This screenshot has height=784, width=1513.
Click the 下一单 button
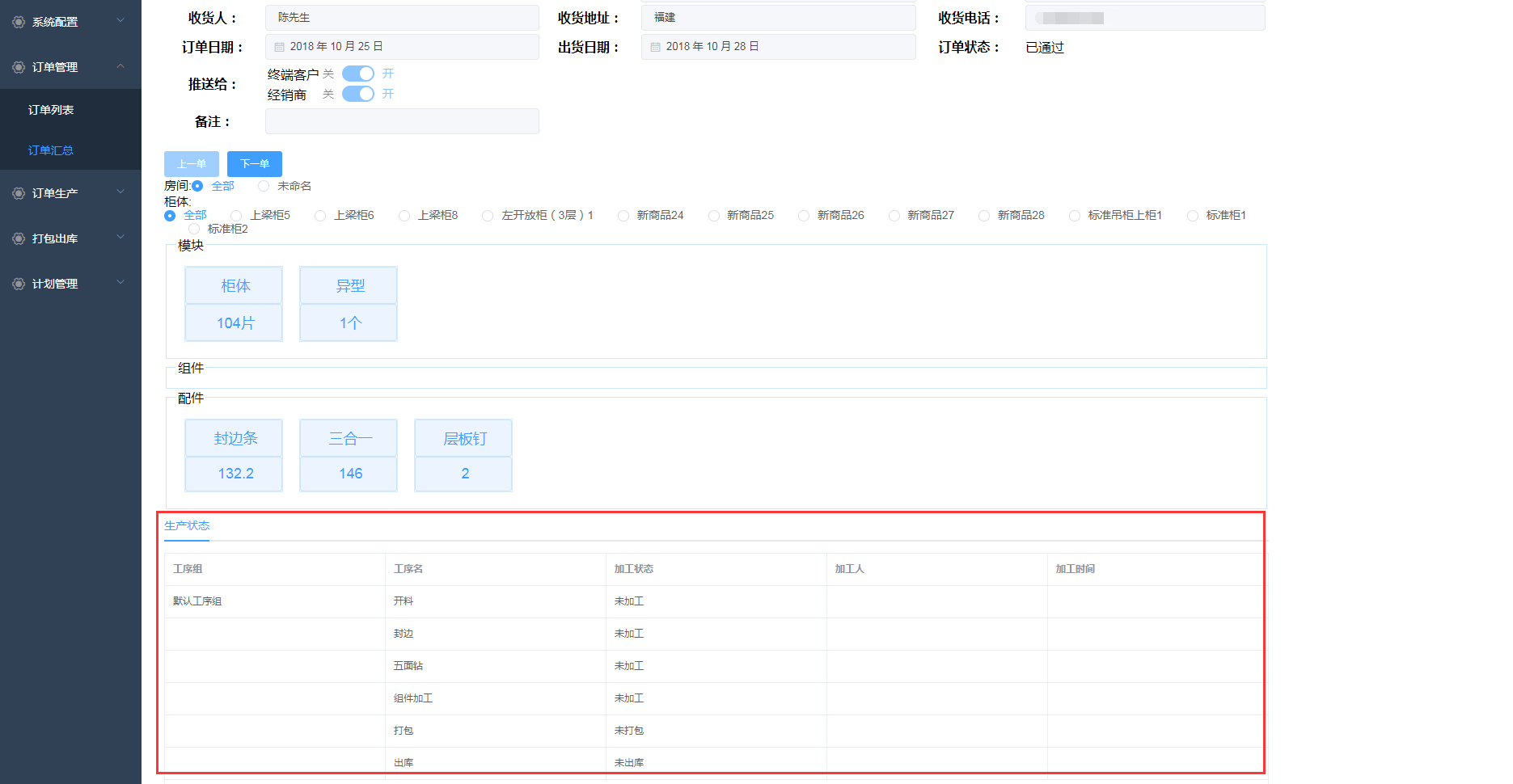[x=255, y=164]
